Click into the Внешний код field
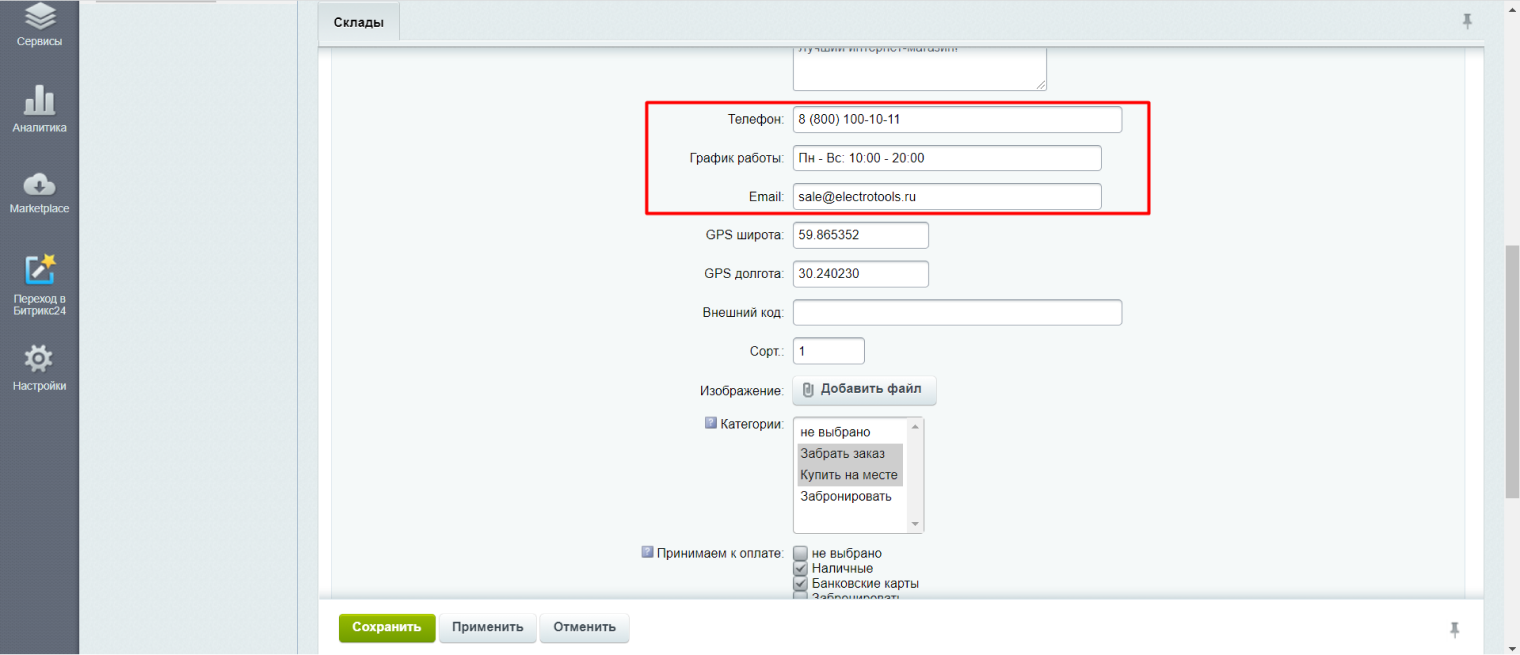1520x655 pixels. coord(957,313)
